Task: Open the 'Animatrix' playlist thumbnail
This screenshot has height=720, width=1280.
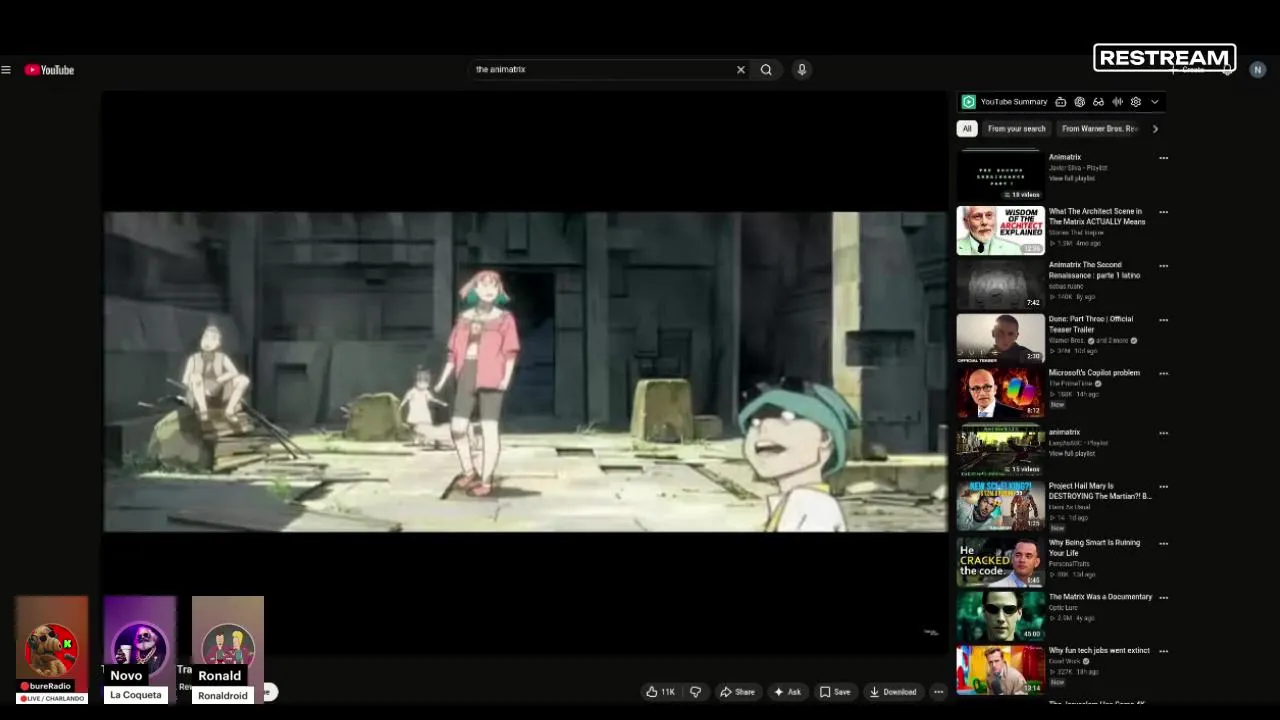Action: 1001,175
